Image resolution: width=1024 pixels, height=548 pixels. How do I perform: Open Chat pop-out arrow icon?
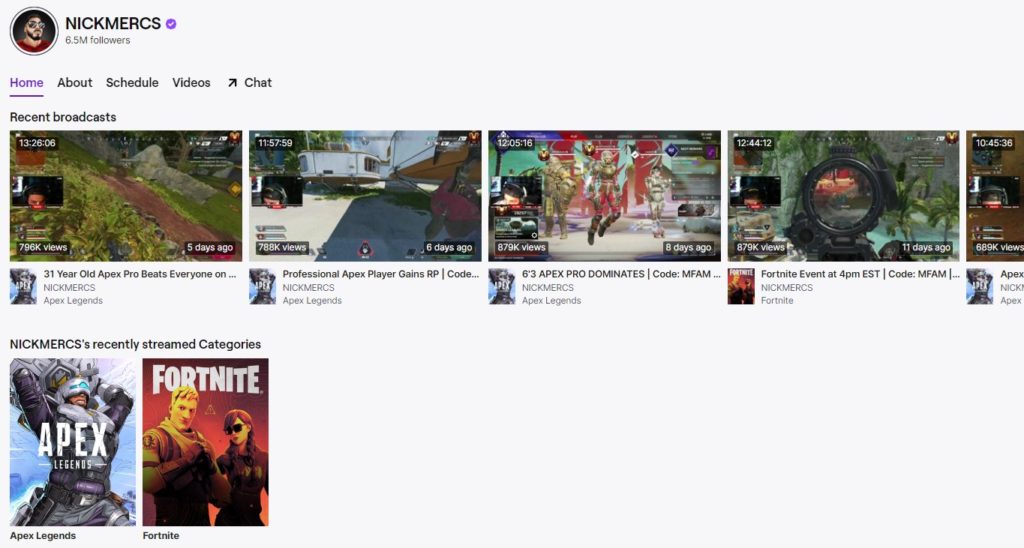click(232, 83)
